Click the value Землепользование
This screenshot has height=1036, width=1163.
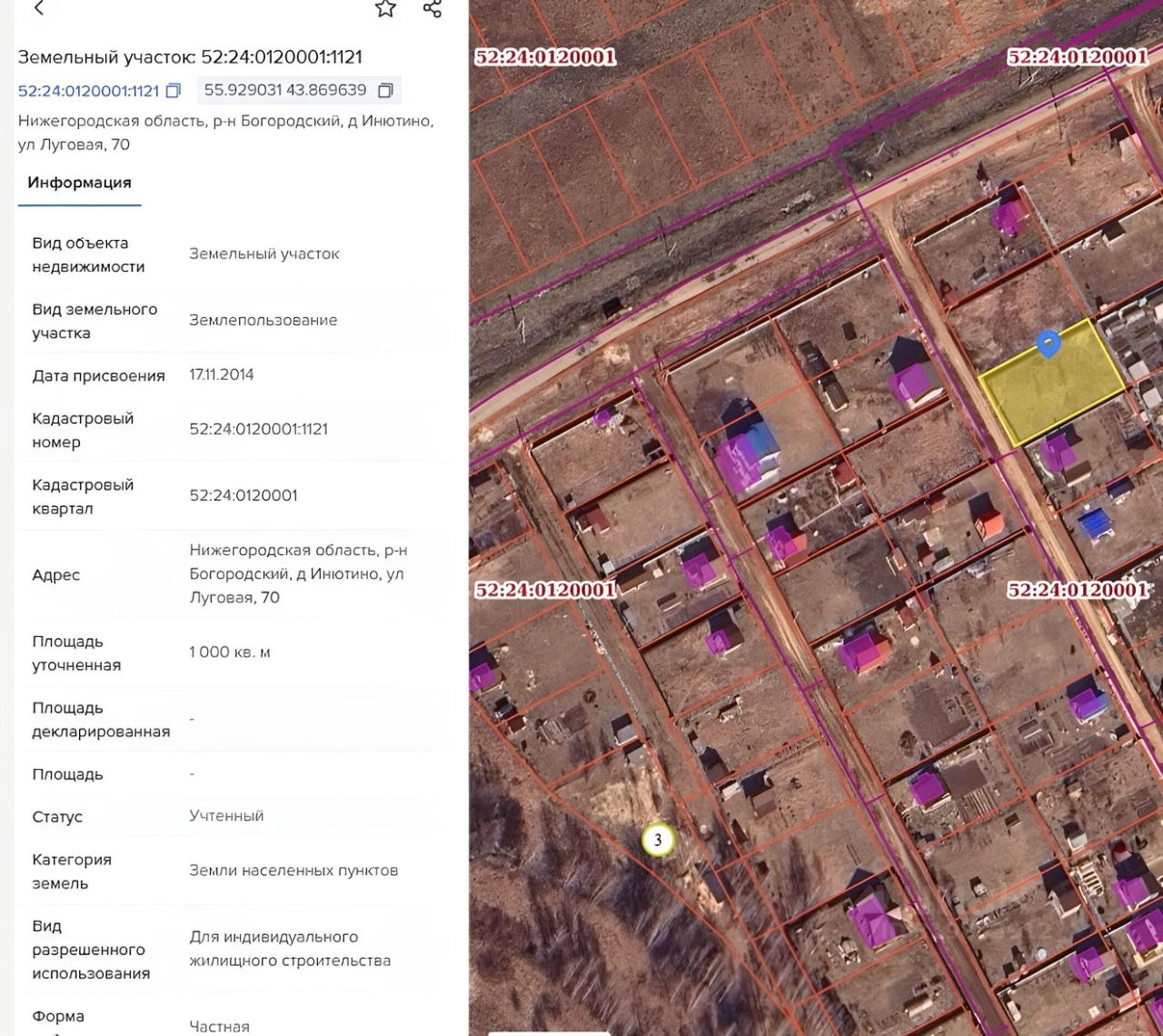point(263,320)
